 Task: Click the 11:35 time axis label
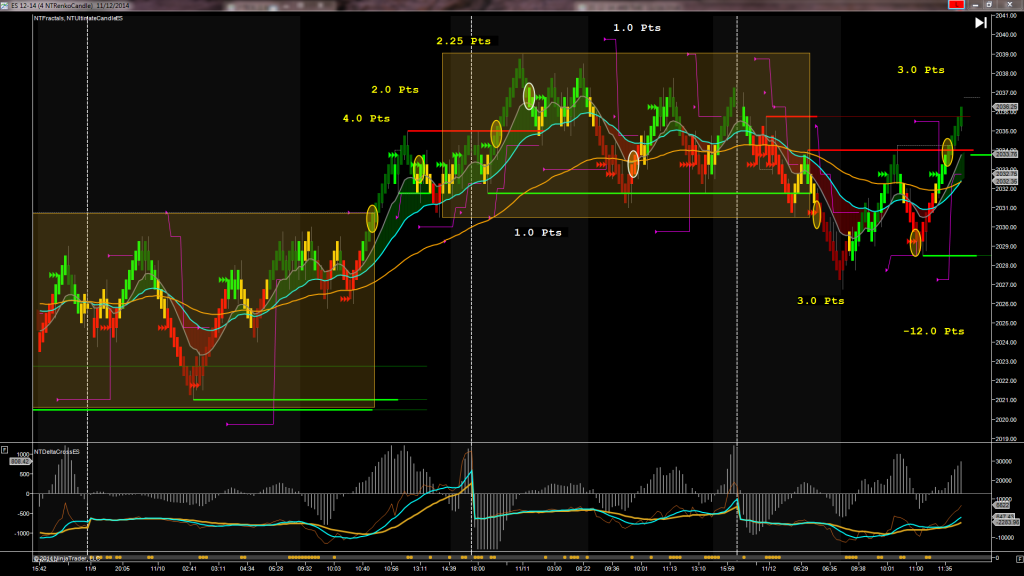pyautogui.click(x=944, y=569)
